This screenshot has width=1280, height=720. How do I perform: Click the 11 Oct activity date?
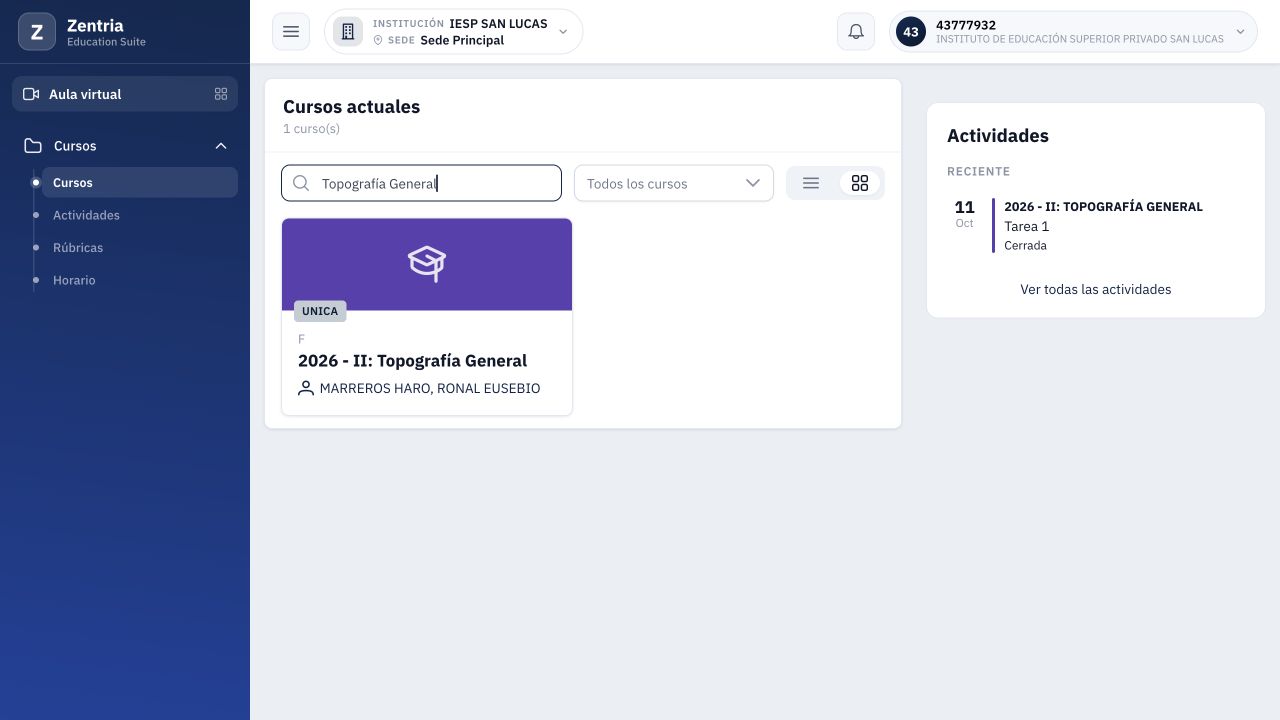[x=964, y=214]
